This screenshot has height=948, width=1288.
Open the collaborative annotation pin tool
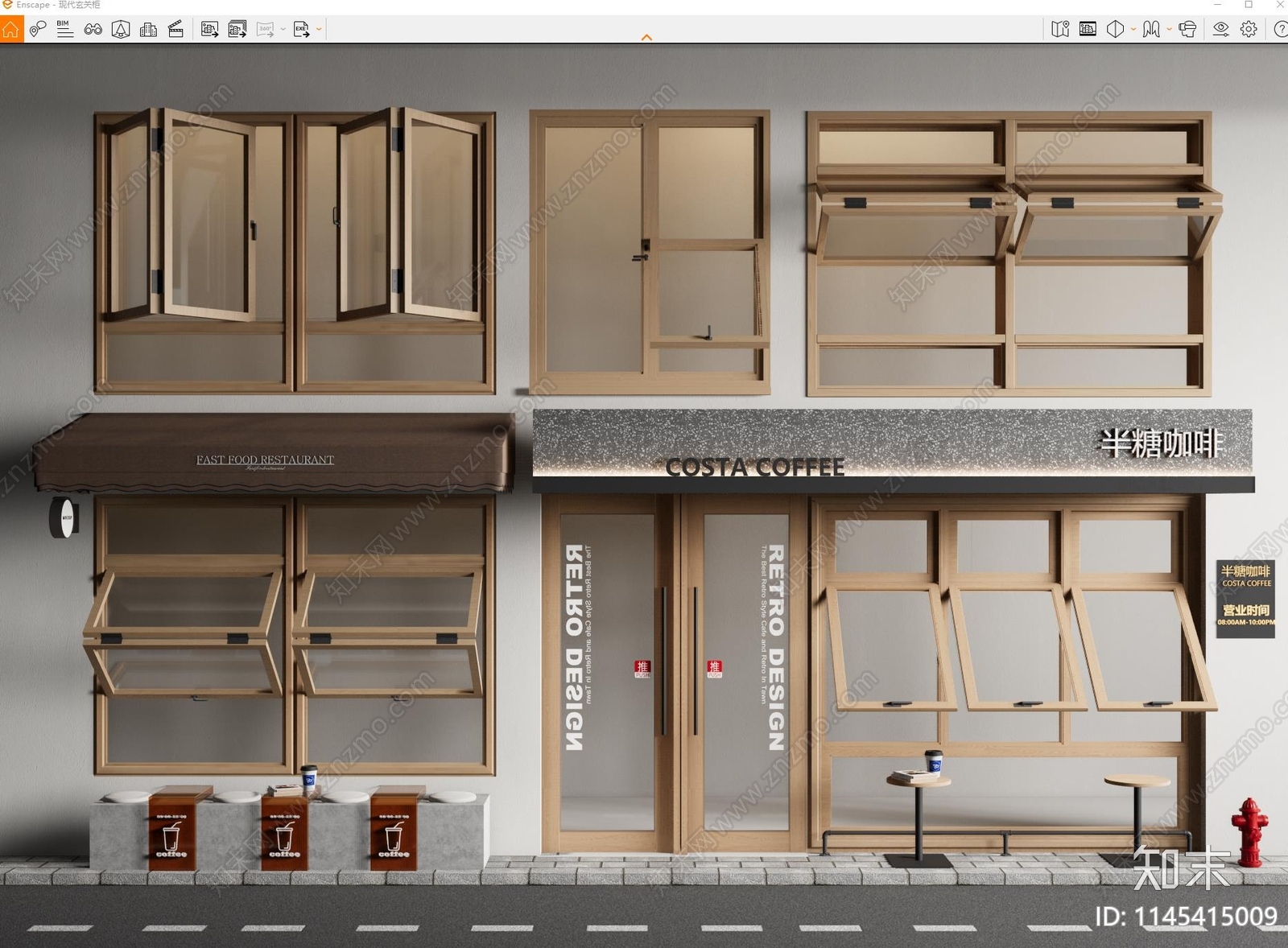(x=38, y=30)
